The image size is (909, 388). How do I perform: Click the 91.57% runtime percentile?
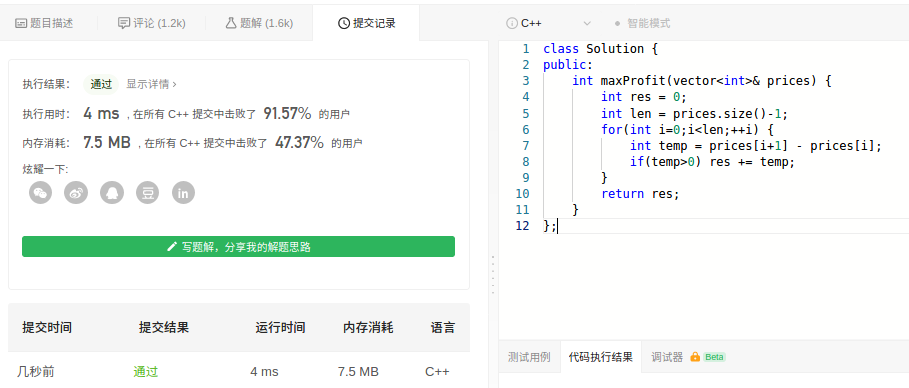pos(288,113)
